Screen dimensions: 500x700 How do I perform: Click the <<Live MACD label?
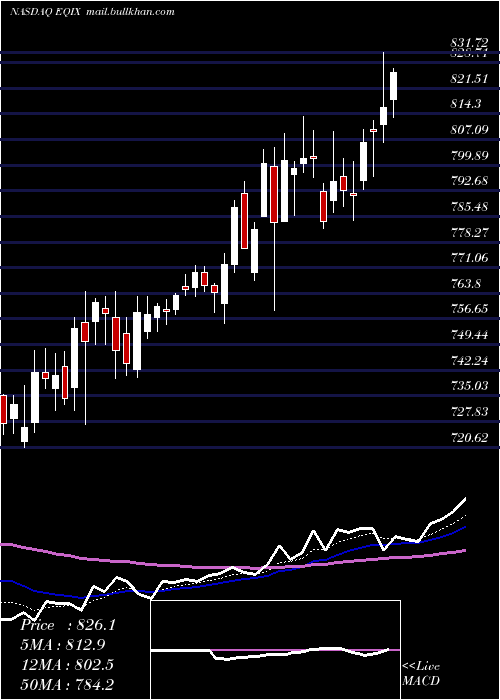pyautogui.click(x=421, y=673)
